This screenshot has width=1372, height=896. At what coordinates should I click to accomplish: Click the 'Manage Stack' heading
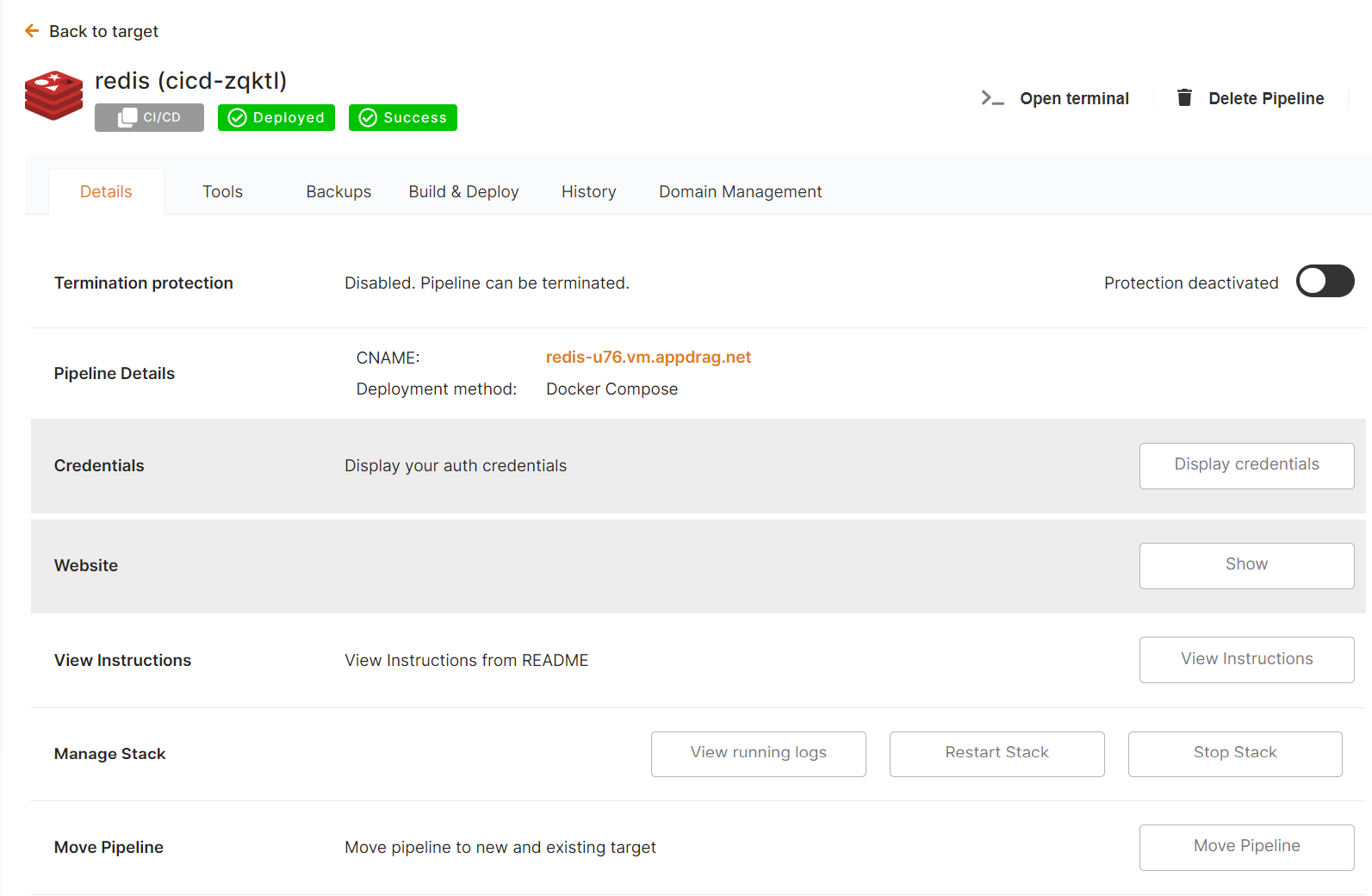click(x=109, y=754)
